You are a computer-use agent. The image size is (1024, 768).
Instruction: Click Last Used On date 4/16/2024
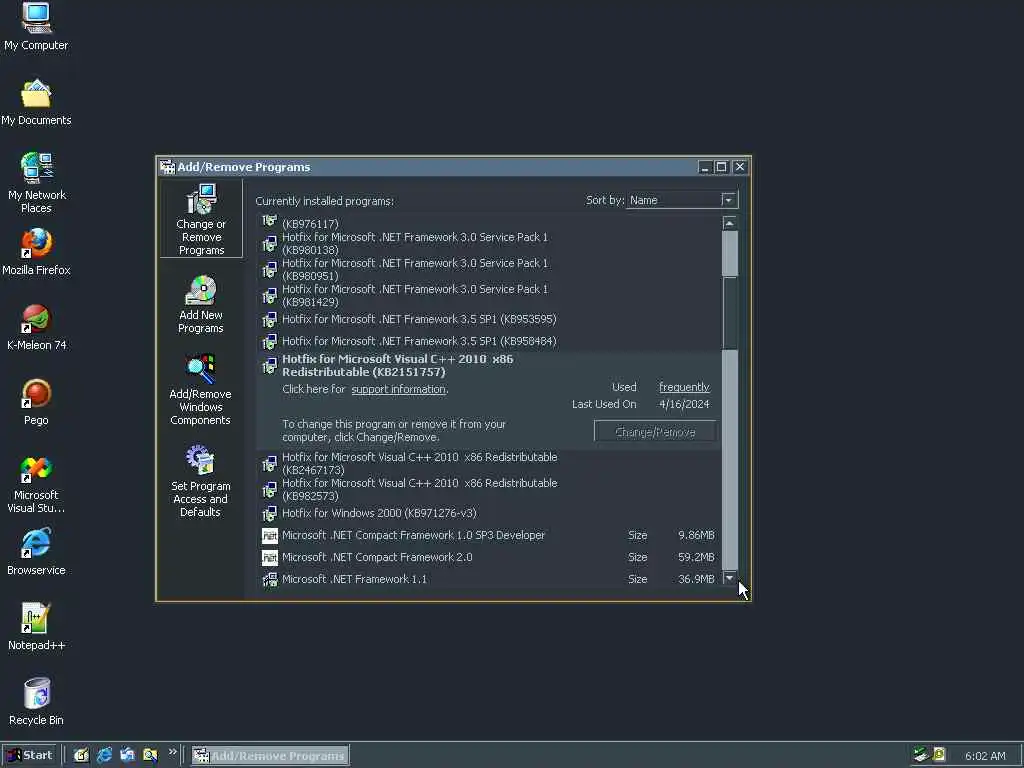684,404
